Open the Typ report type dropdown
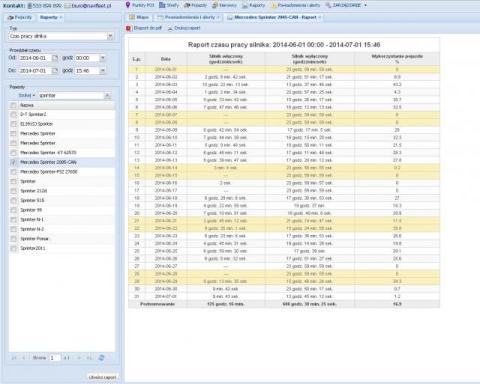The width and height of the screenshot is (480, 384). tap(110, 36)
